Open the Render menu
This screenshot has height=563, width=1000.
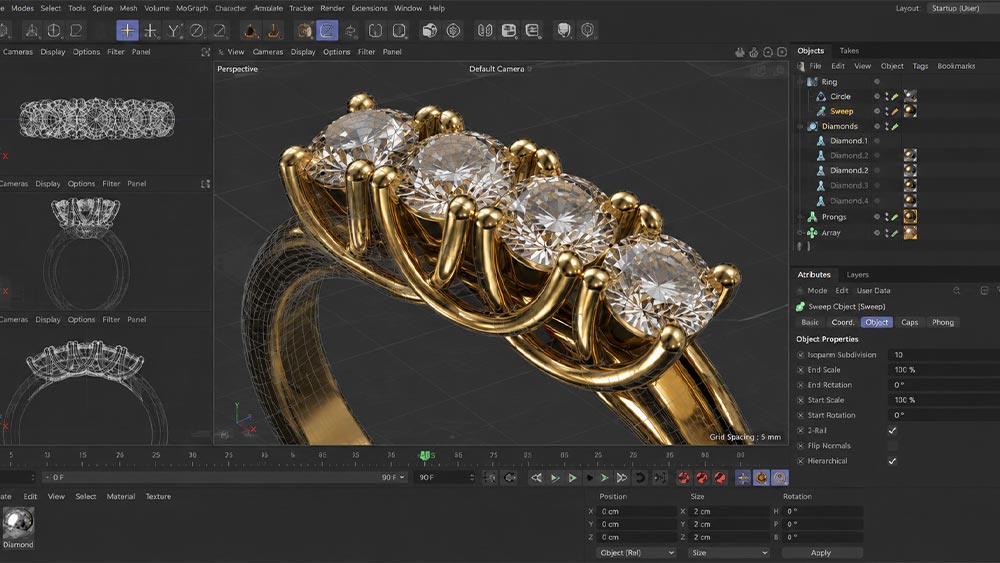[332, 8]
